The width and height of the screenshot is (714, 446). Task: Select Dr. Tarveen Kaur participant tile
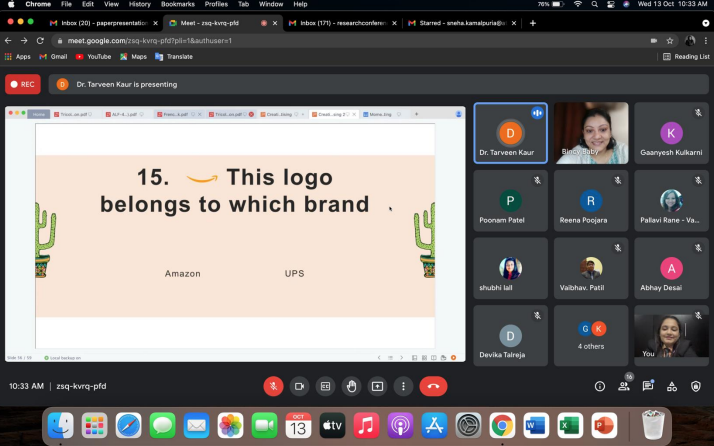click(510, 133)
